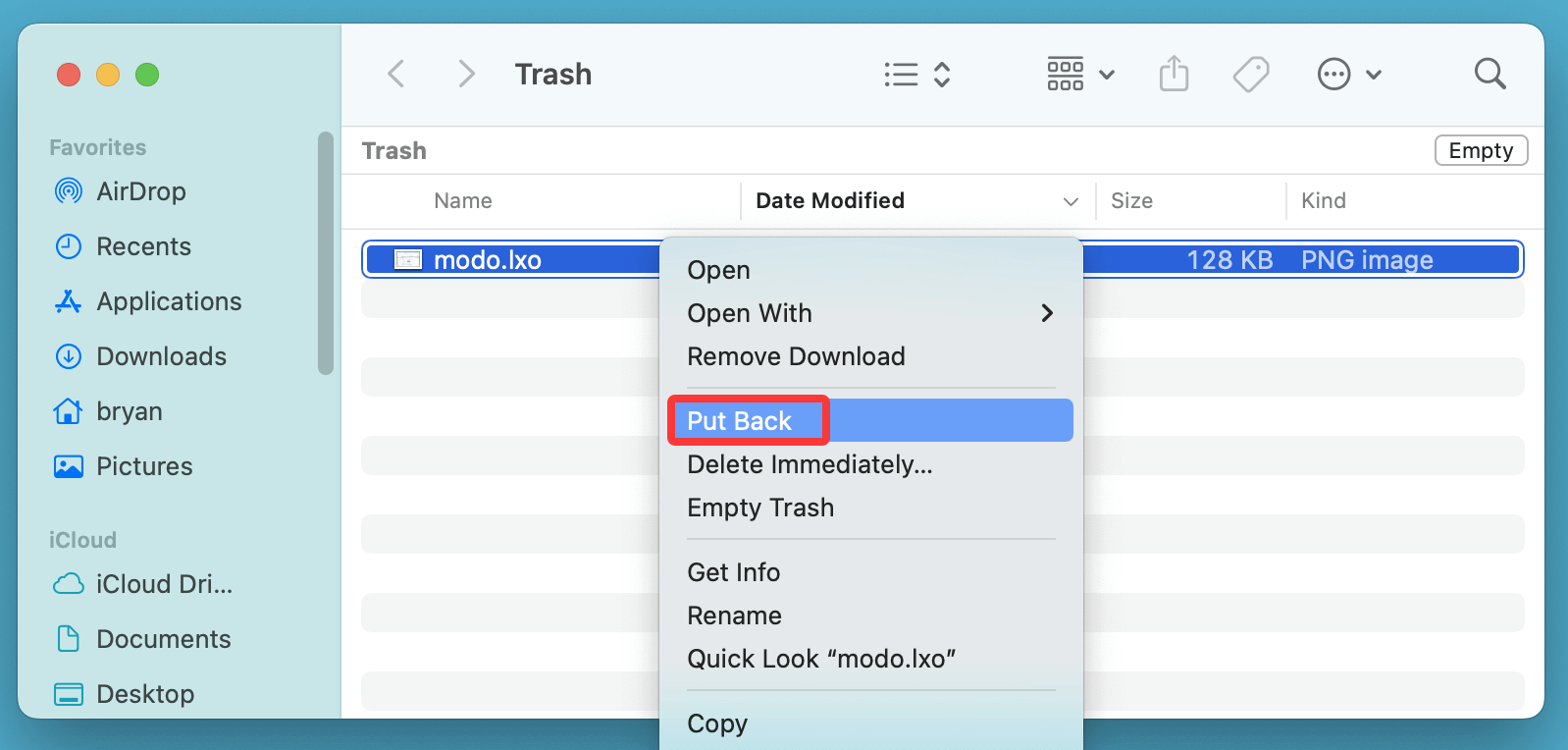This screenshot has height=750, width=1568.
Task: Sort by the Date Modified column header
Action: click(830, 201)
